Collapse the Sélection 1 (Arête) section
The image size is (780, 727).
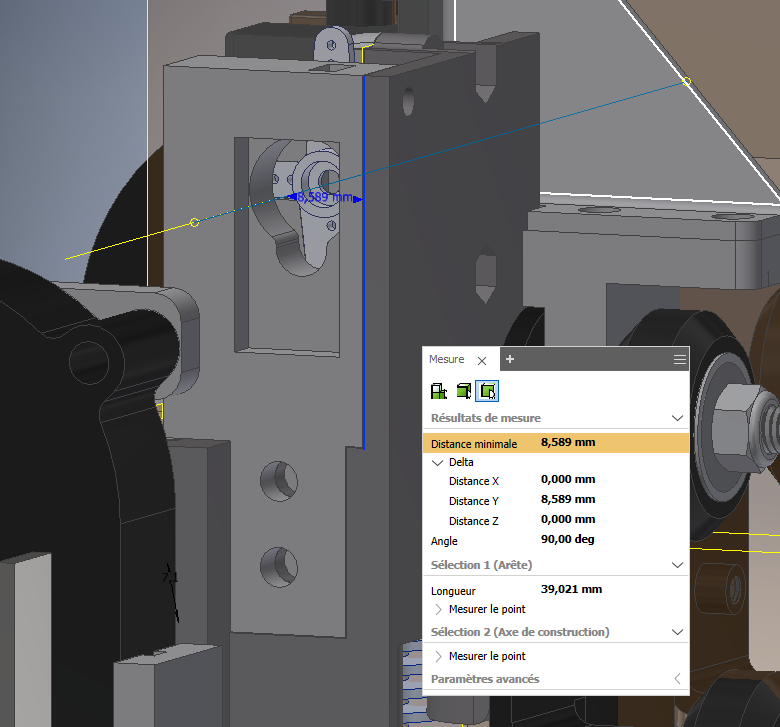[677, 565]
